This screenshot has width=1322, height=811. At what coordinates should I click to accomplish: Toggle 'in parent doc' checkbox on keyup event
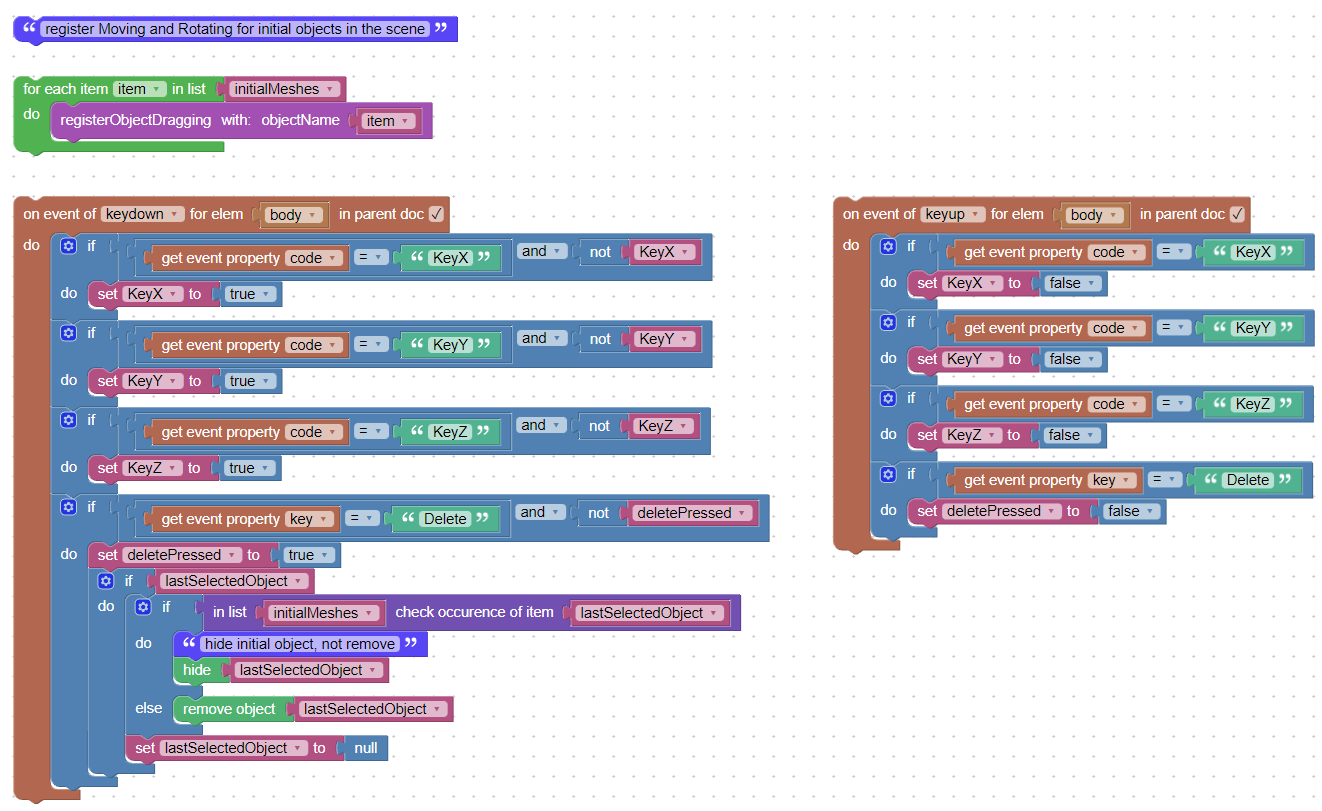coord(1237,214)
